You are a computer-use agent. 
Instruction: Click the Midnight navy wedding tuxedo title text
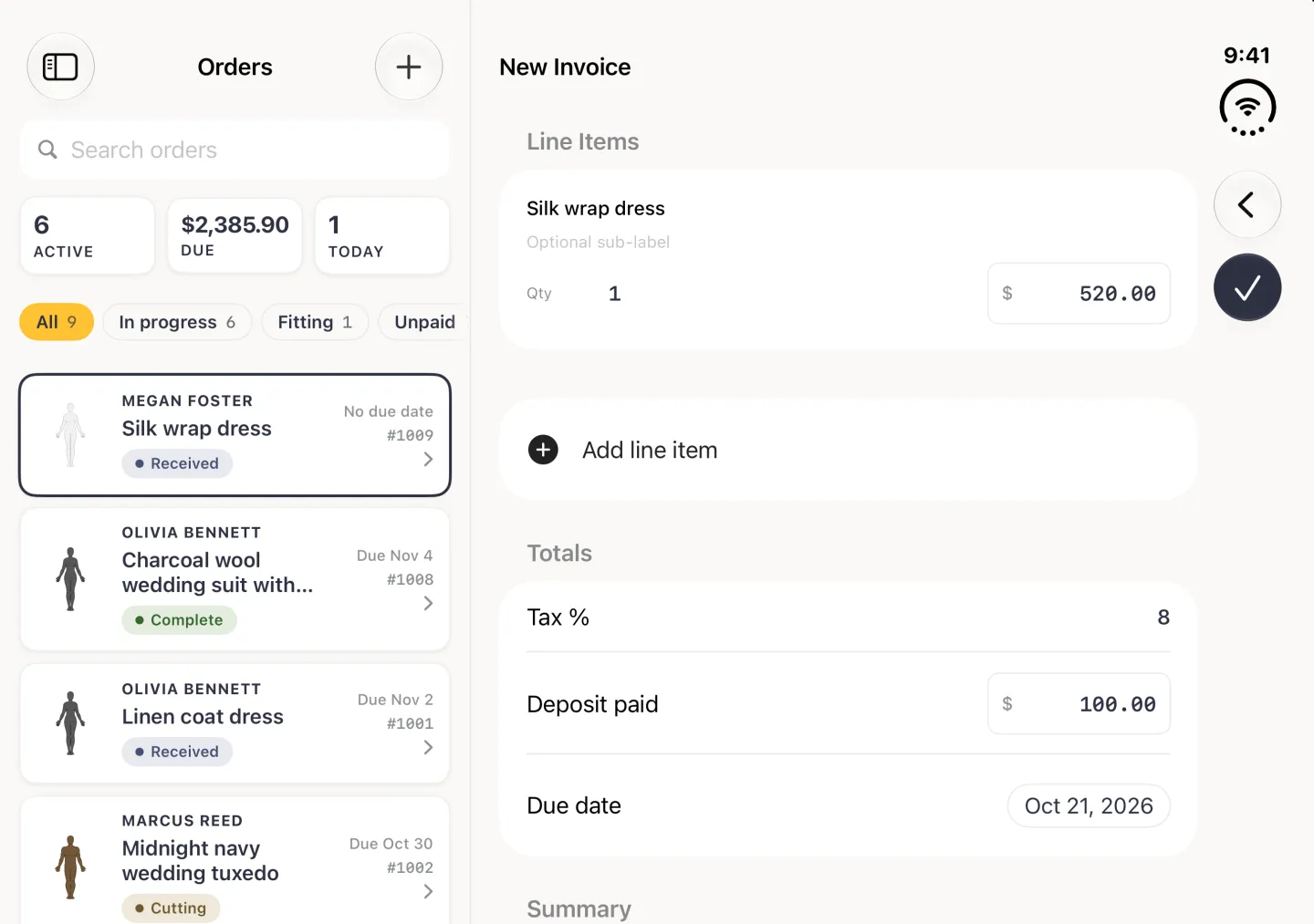[x=201, y=861]
